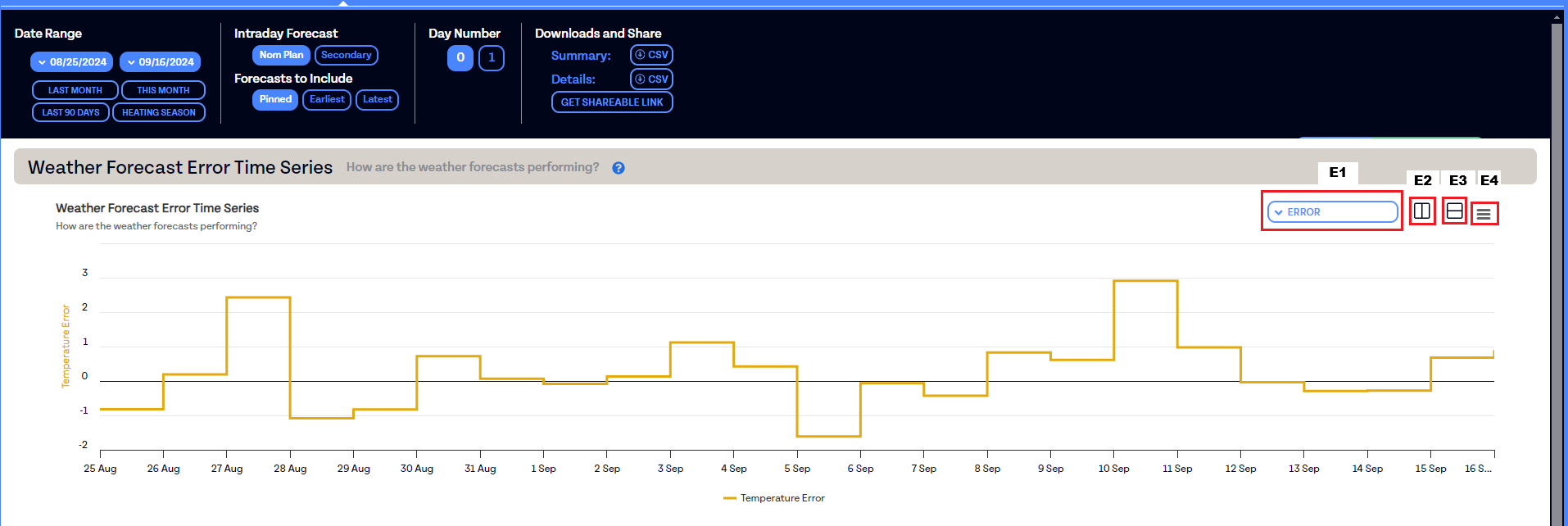Click the '15 Sep' x-axis label
1568x526 pixels.
(x=1430, y=469)
